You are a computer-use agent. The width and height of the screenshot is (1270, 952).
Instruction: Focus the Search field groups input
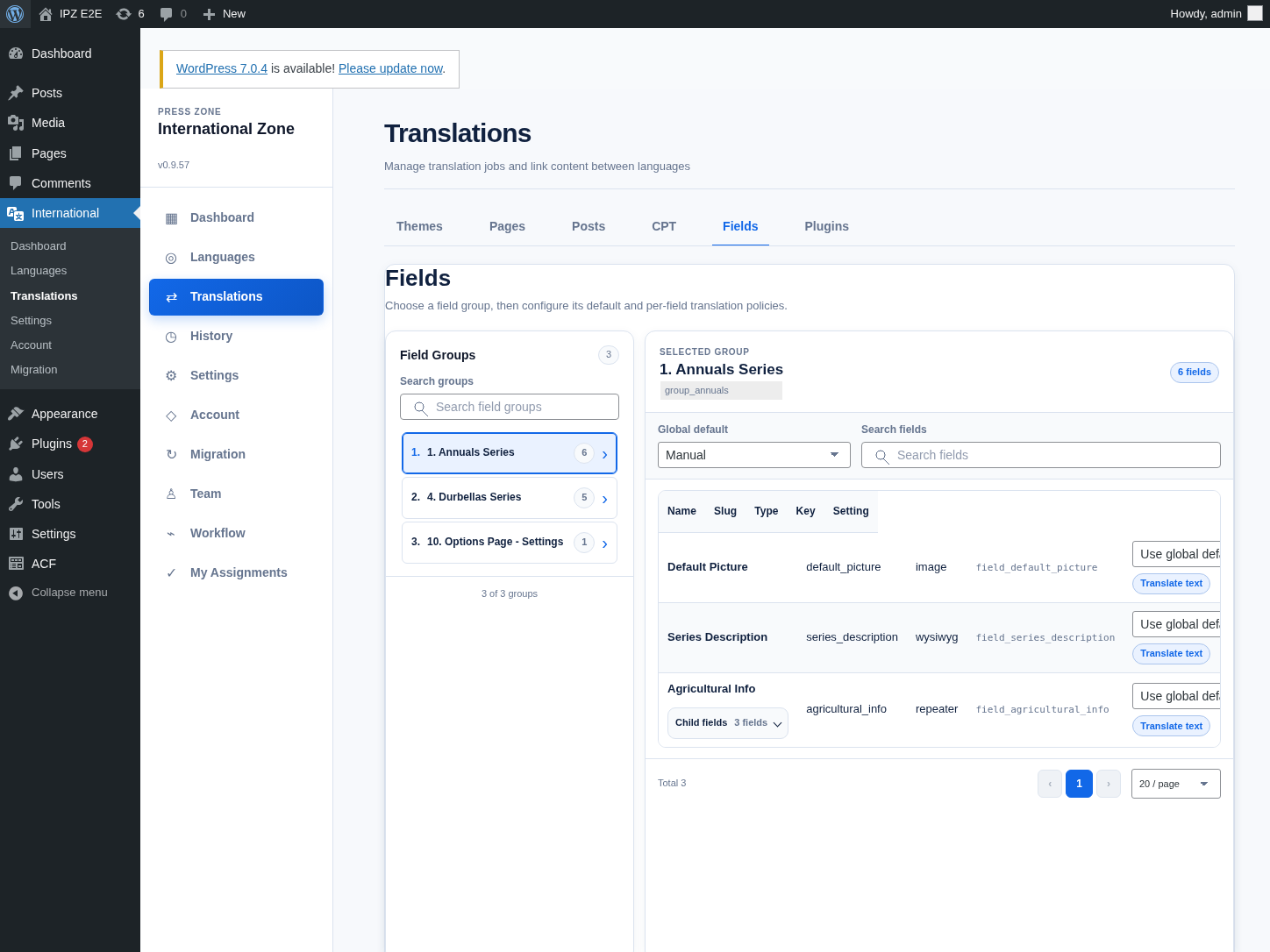coord(510,407)
